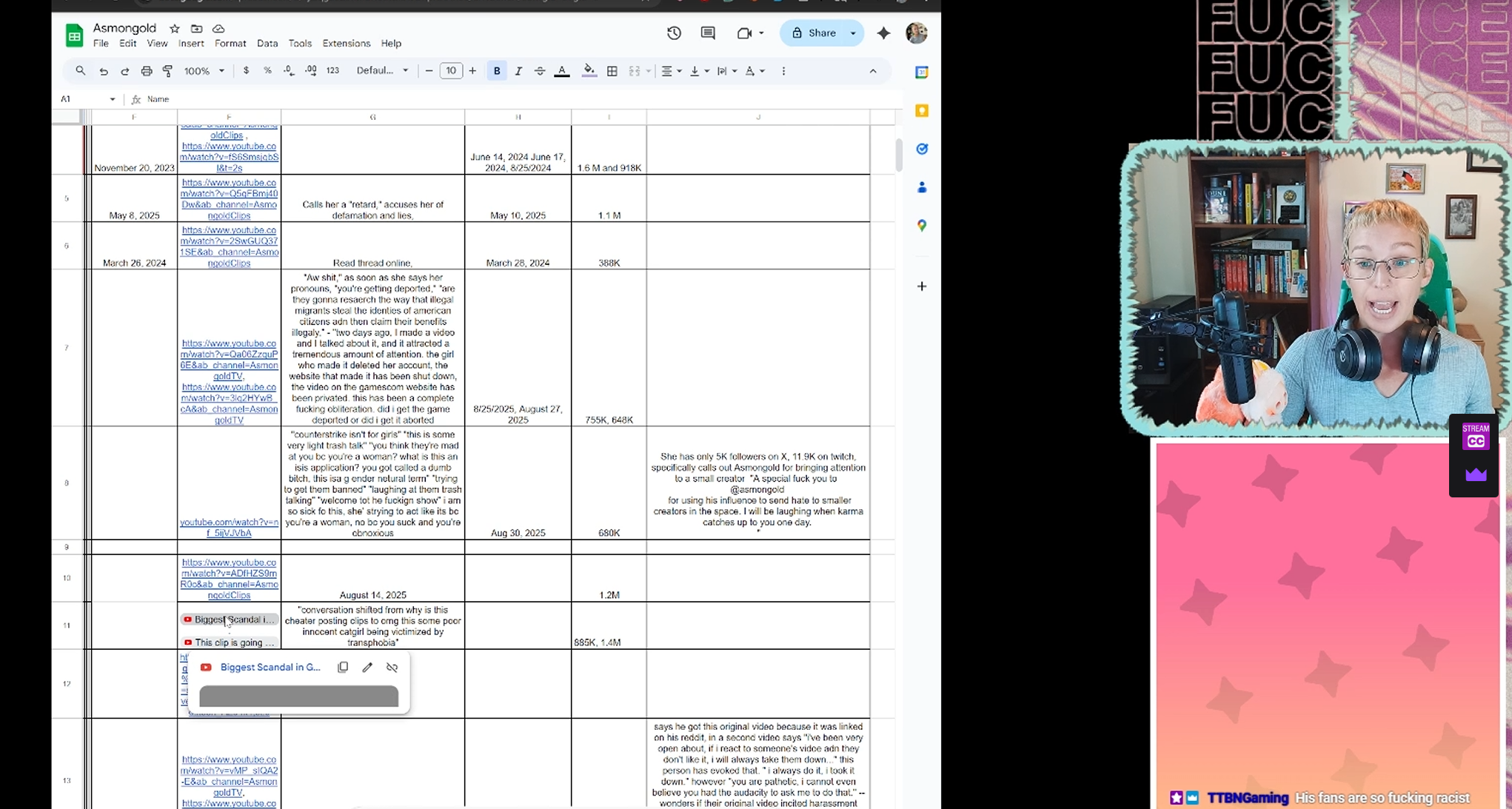Open the Extensions menu
Screen dimensions: 1512x809
tap(346, 44)
